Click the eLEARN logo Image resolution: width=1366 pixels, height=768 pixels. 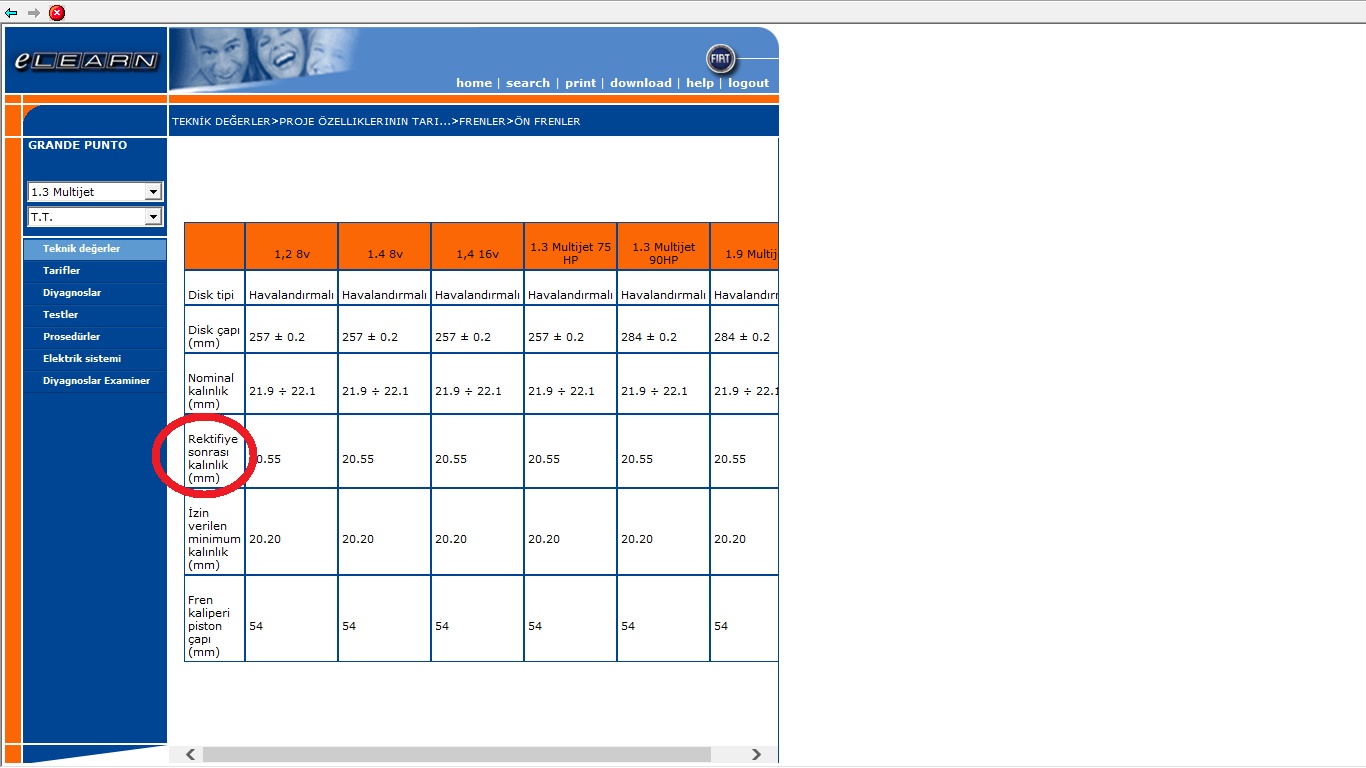click(86, 61)
